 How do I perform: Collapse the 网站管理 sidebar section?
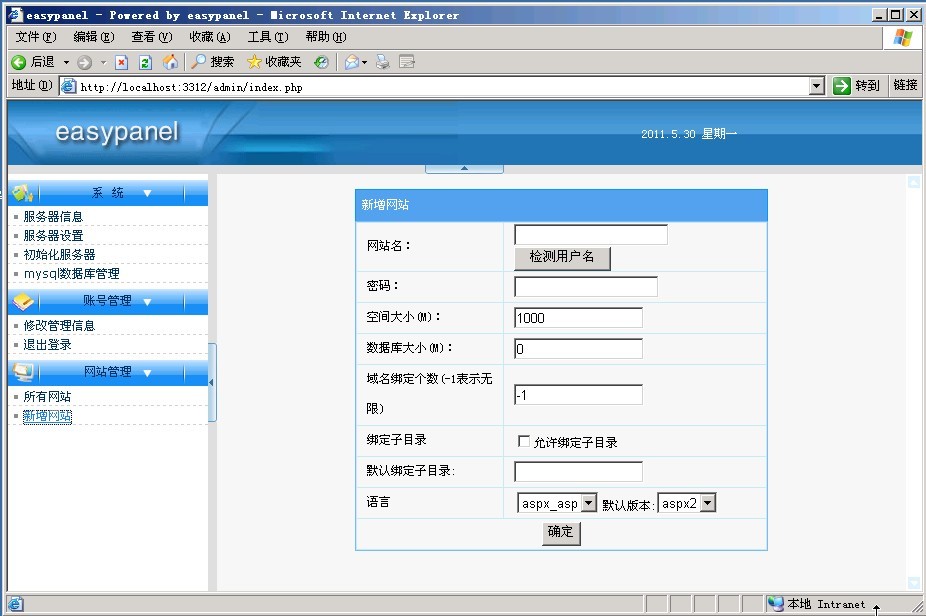(147, 373)
